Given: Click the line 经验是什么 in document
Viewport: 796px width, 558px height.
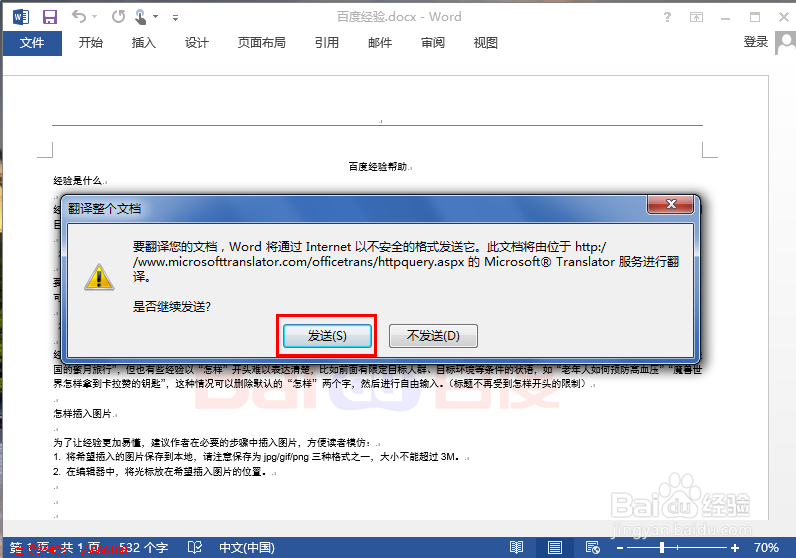Looking at the screenshot, I should click(78, 180).
